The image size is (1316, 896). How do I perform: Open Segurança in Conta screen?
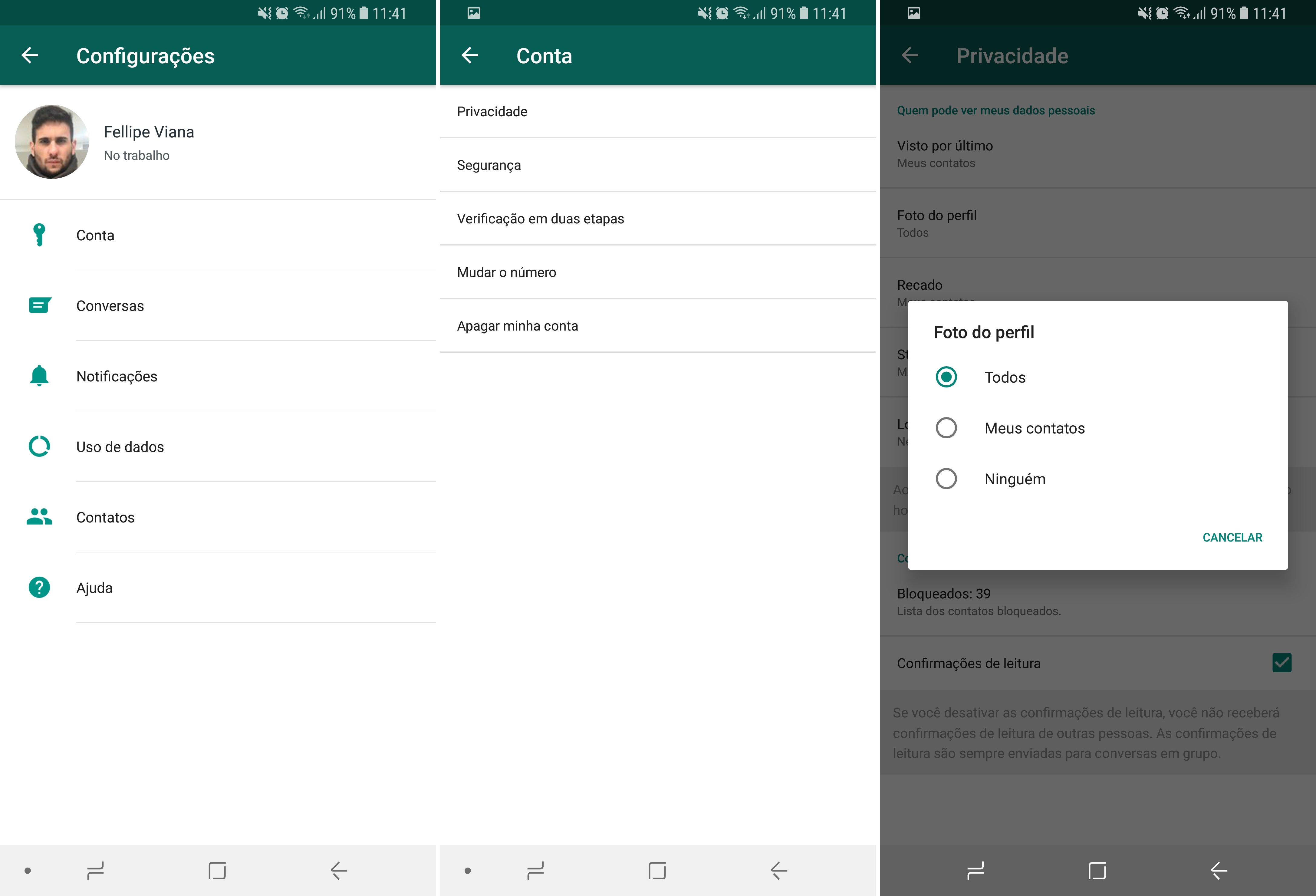(658, 165)
